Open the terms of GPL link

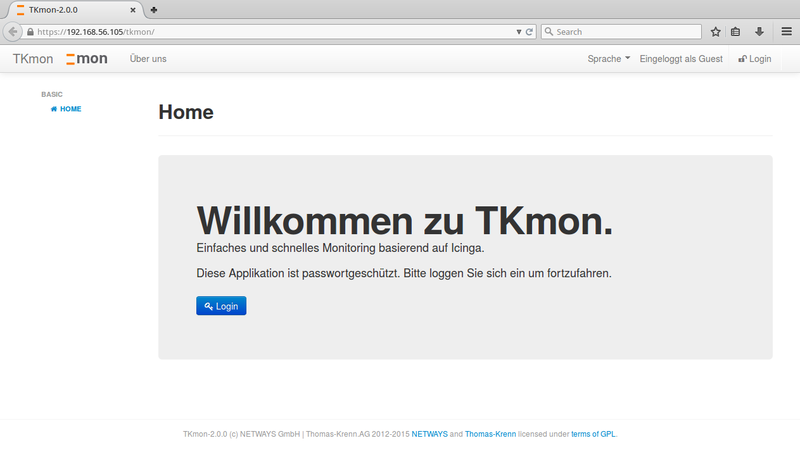593,434
